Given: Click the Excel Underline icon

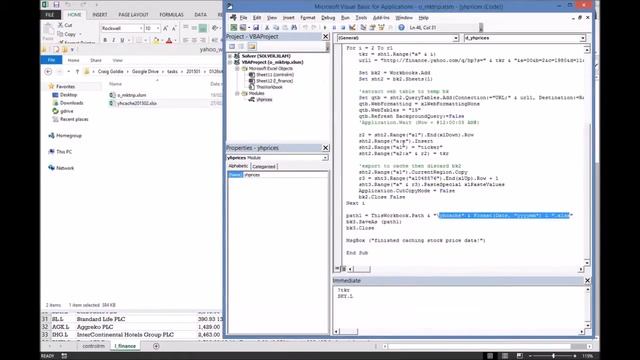Looking at the screenshot, I should (x=122, y=40).
